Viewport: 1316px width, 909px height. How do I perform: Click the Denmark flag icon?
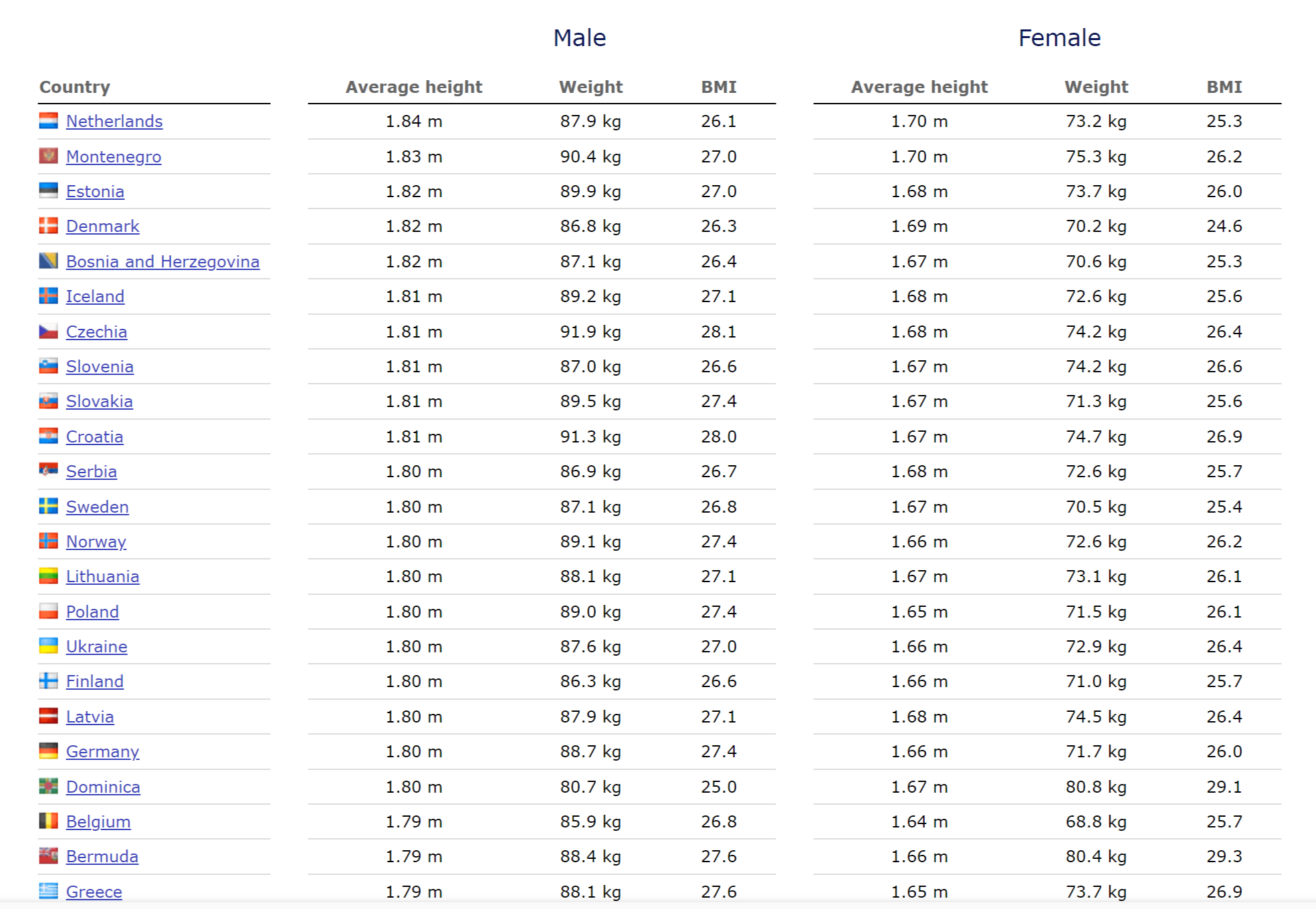(x=48, y=226)
